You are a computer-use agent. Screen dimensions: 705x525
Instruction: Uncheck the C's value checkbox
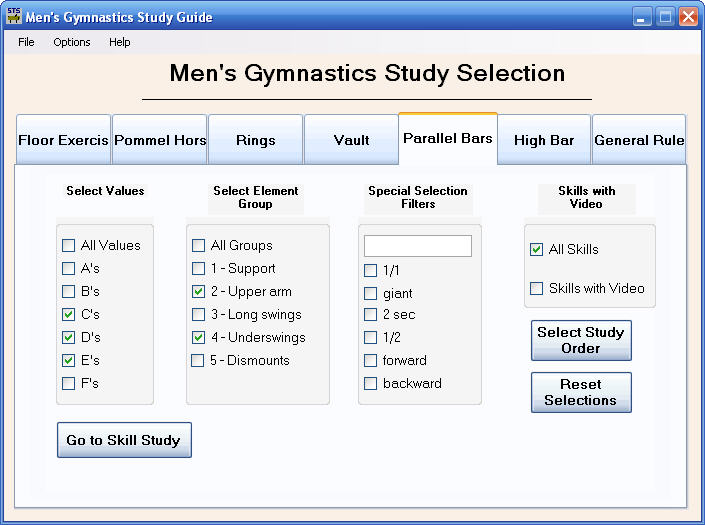(x=69, y=314)
